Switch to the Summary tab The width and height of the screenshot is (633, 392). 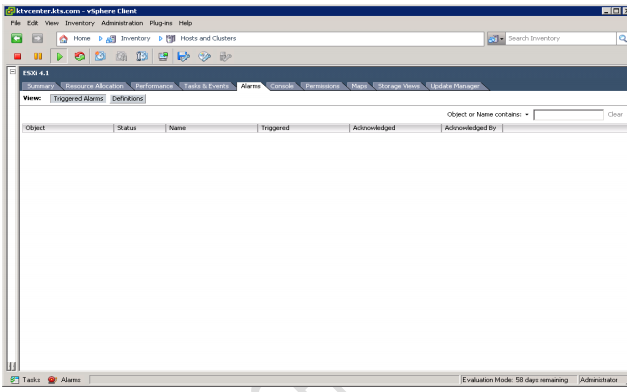tap(40, 86)
